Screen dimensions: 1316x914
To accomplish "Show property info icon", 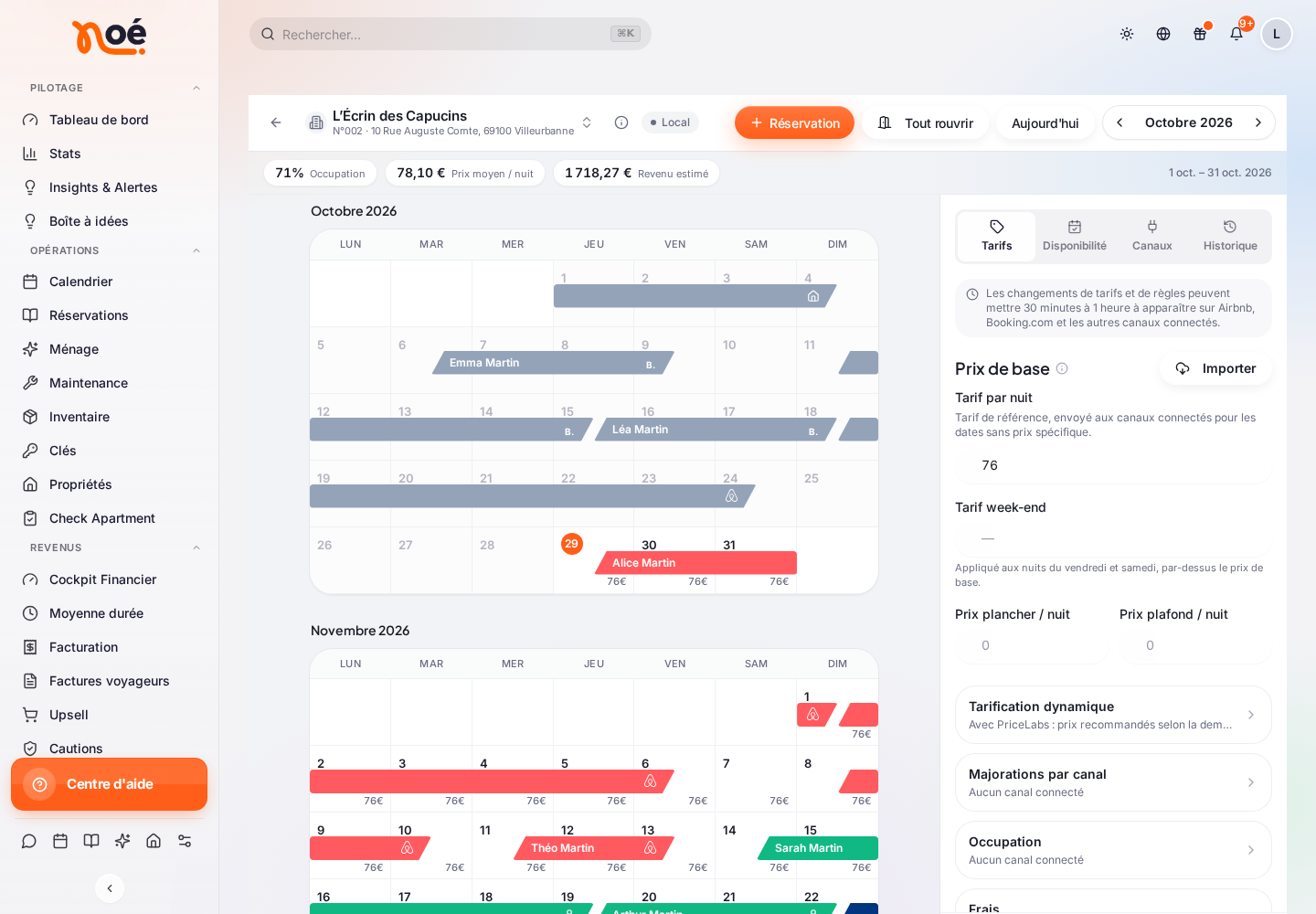I will tap(621, 122).
